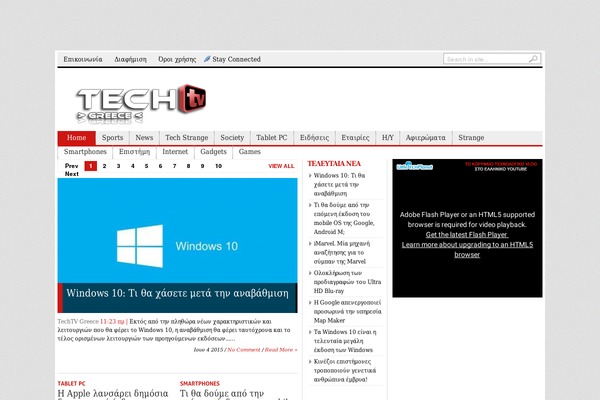Open the Εταιρίες menu item

coord(355,138)
